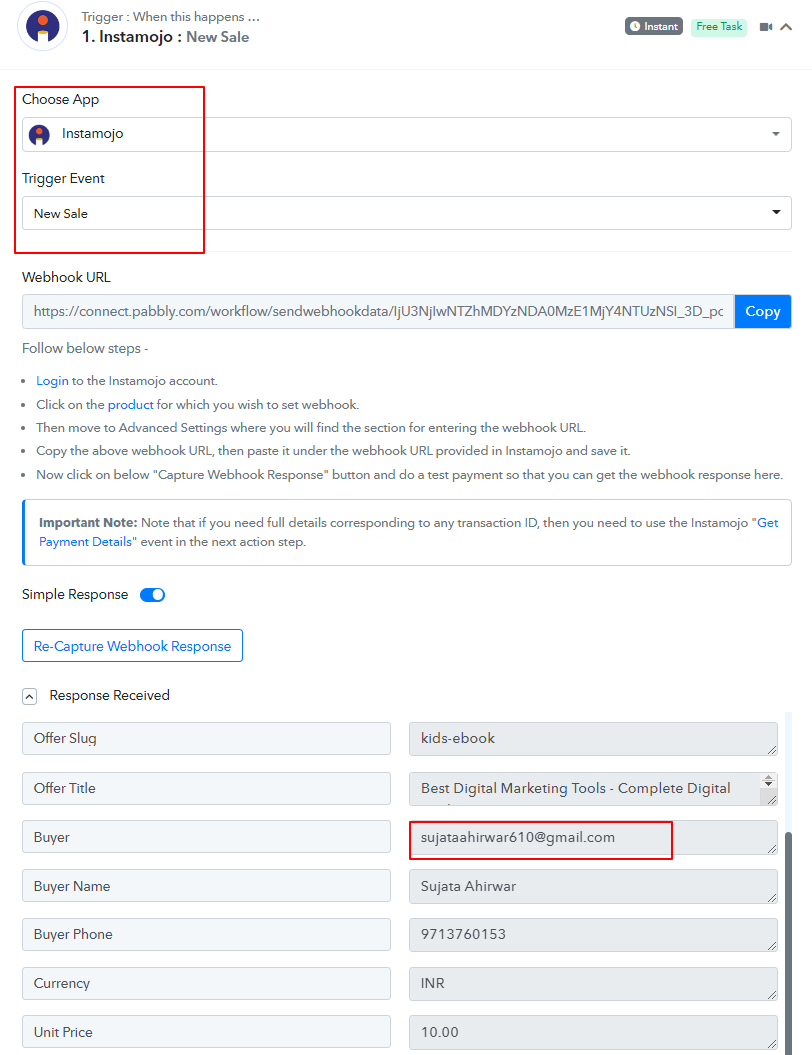Click the Webhook URL text field

point(378,312)
